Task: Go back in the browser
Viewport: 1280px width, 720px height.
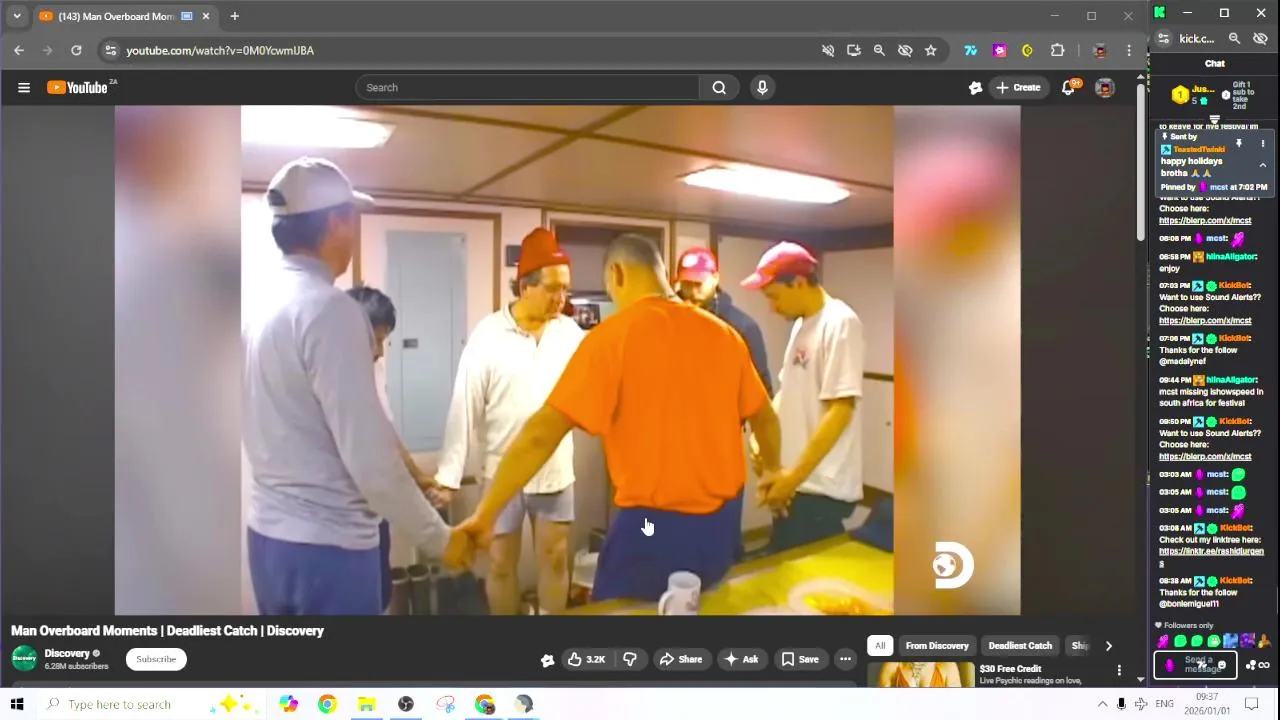Action: tap(19, 50)
